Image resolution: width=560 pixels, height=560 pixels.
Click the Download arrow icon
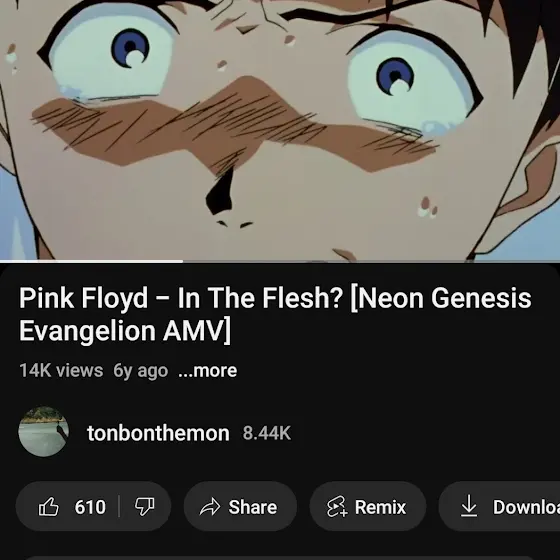(469, 506)
